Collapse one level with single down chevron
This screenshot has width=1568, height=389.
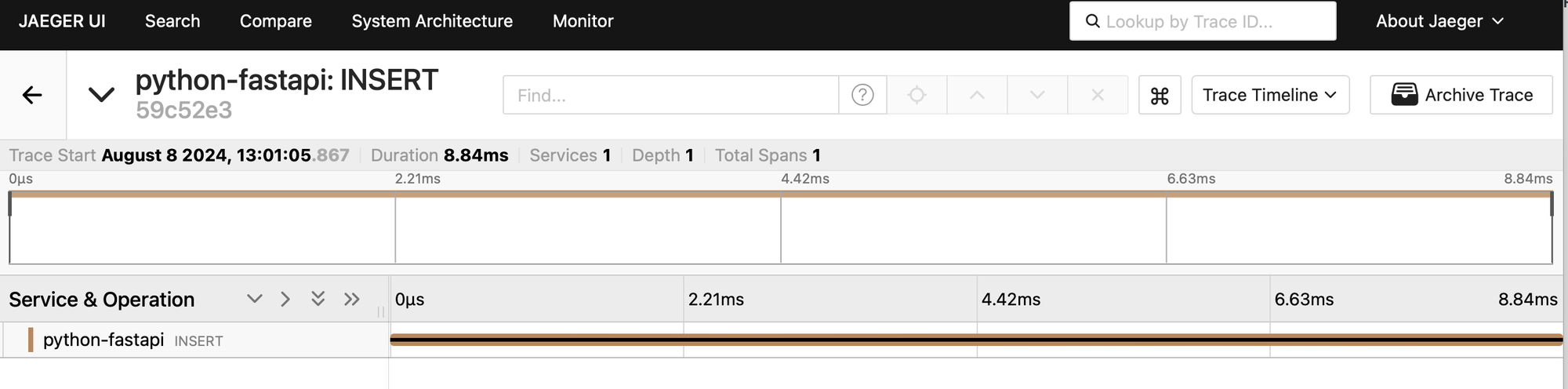254,299
